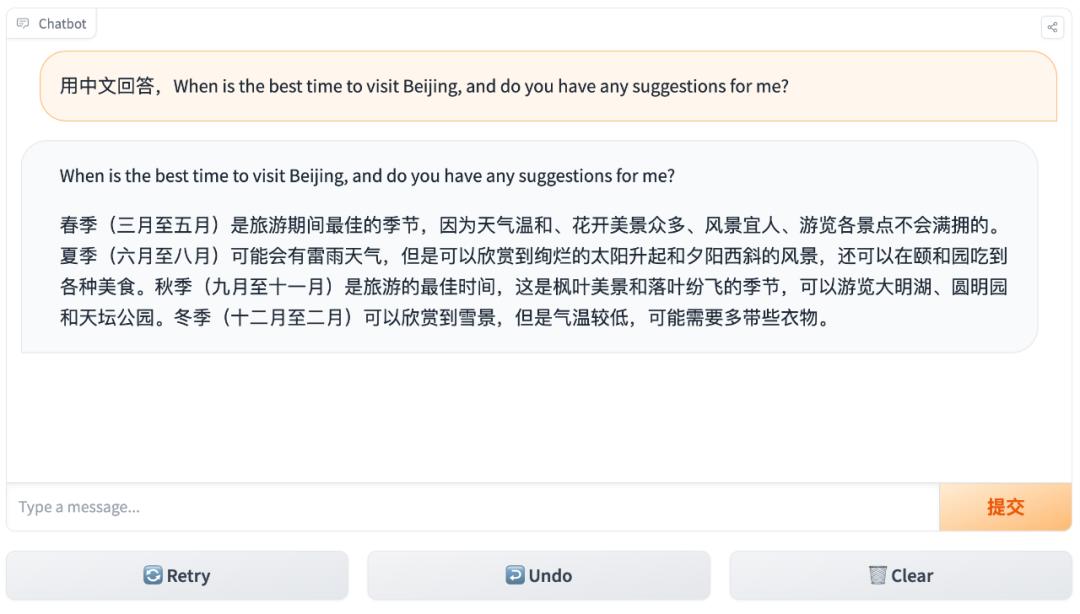Image resolution: width=1080 pixels, height=614 pixels.
Task: Click the Retry button label
Action: click(188, 575)
